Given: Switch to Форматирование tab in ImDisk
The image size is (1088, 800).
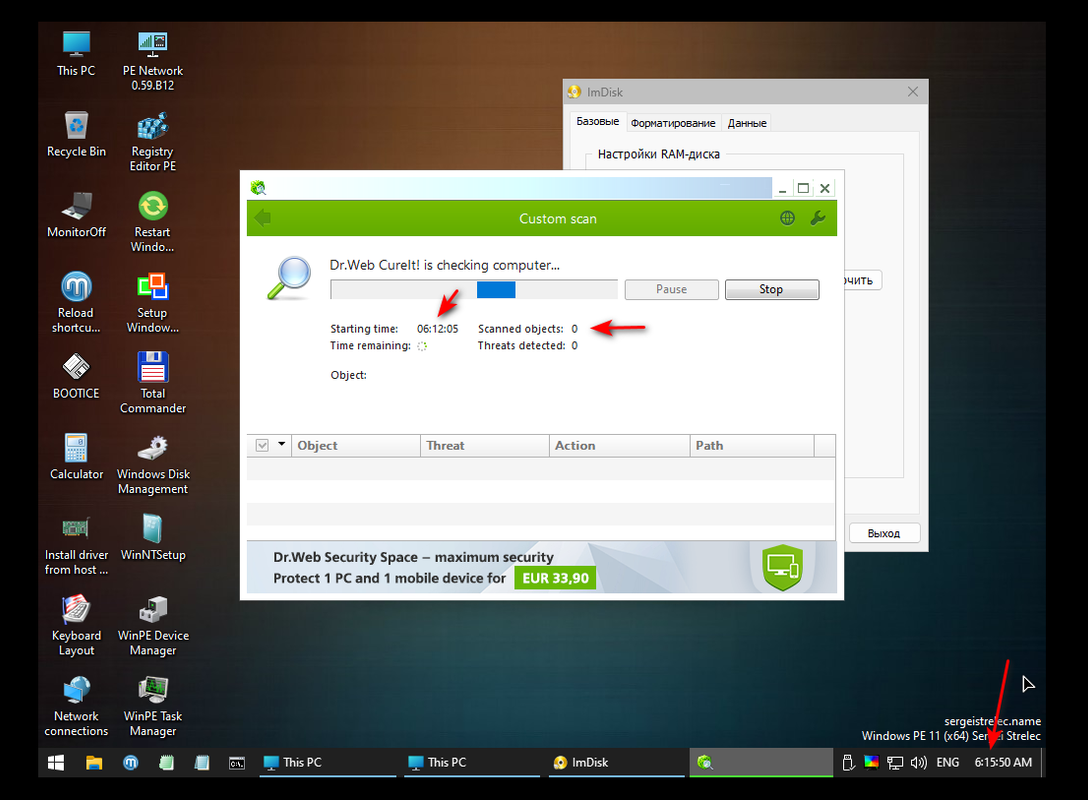Looking at the screenshot, I should click(x=673, y=123).
